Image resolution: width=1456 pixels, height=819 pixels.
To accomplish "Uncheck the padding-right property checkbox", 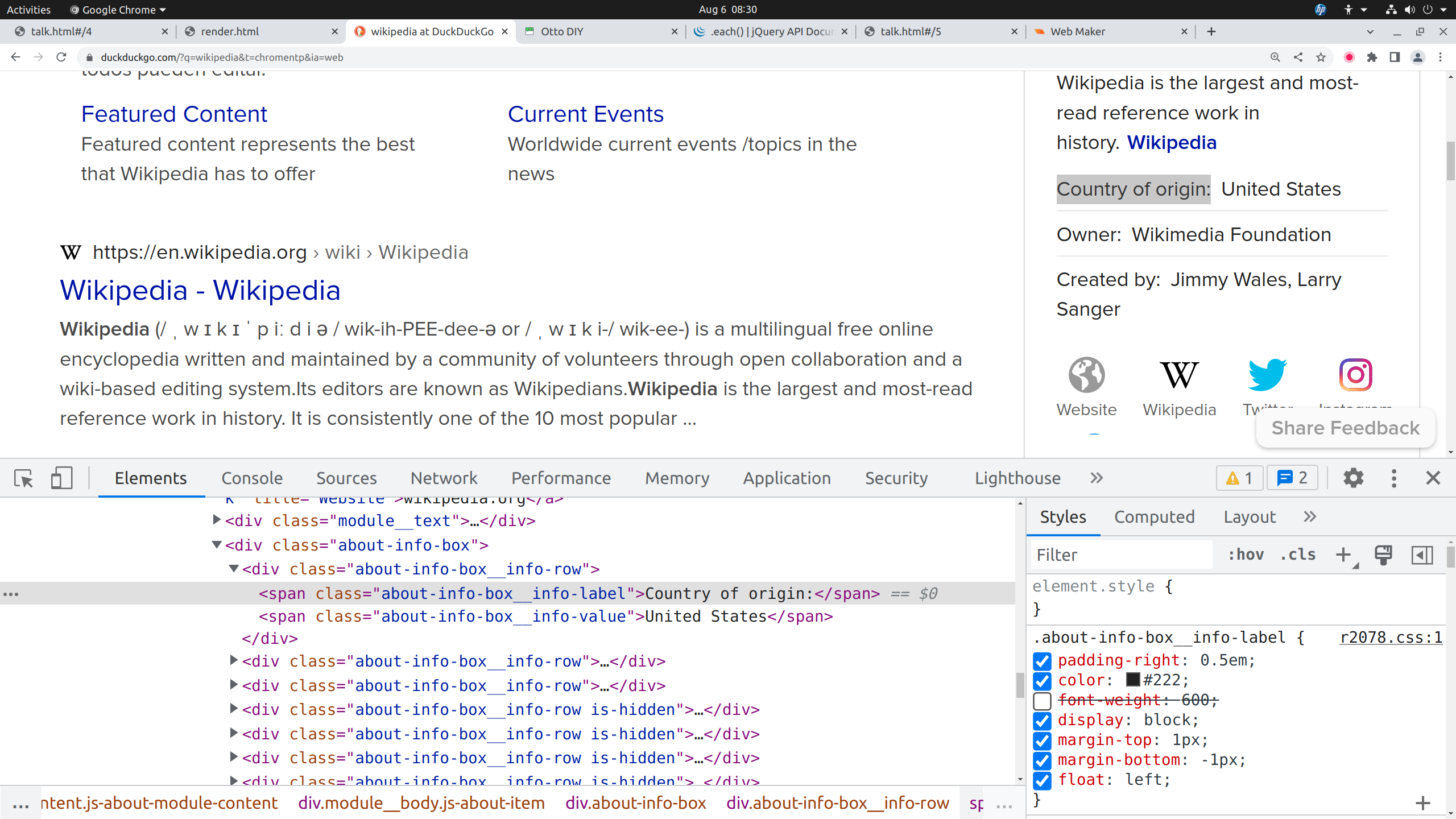I will pos(1042,661).
